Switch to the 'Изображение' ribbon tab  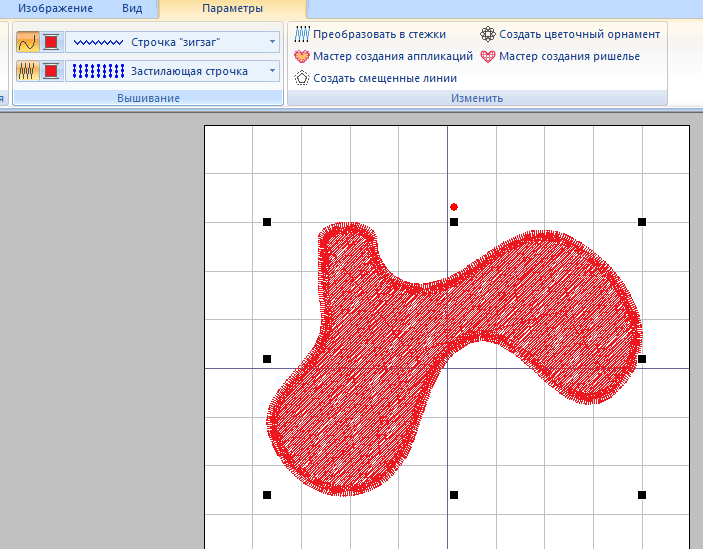pyautogui.click(x=55, y=8)
